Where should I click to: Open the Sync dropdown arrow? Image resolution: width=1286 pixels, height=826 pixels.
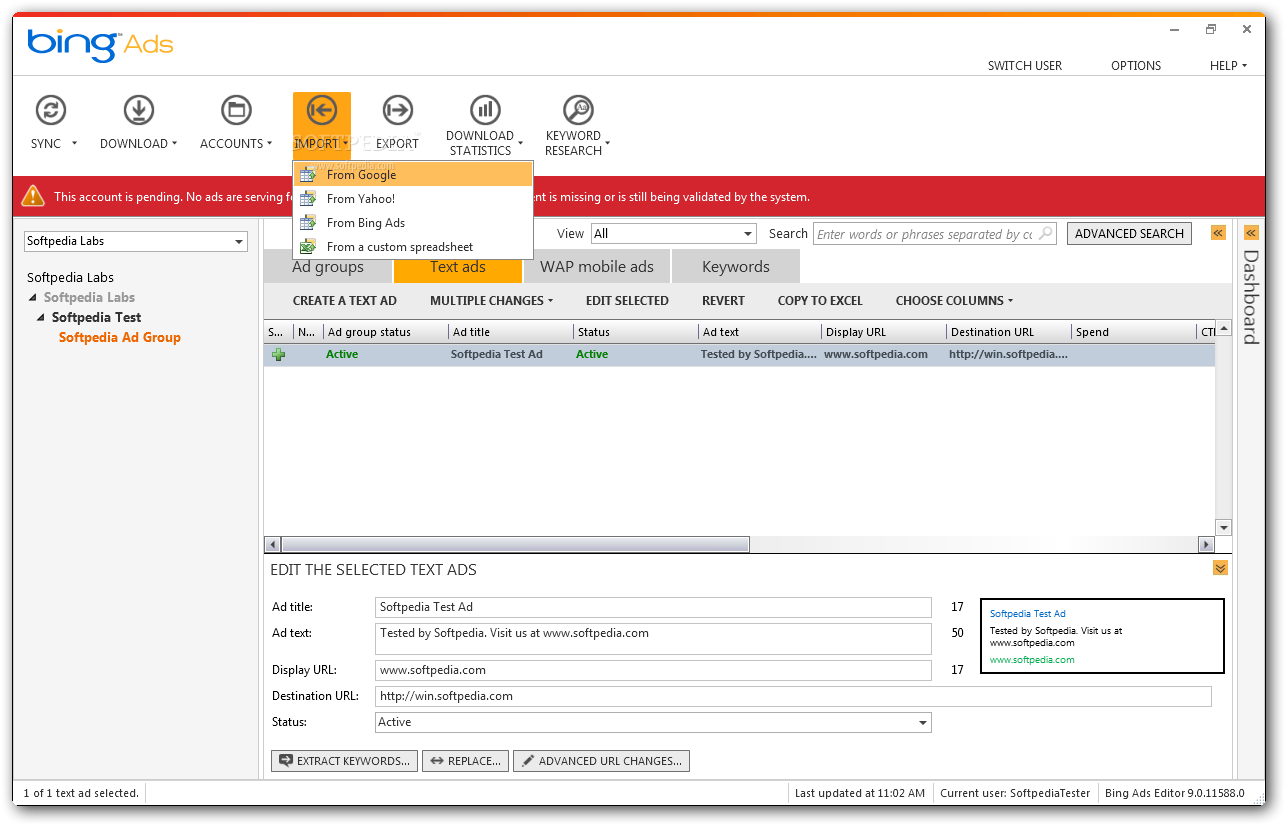click(x=74, y=144)
